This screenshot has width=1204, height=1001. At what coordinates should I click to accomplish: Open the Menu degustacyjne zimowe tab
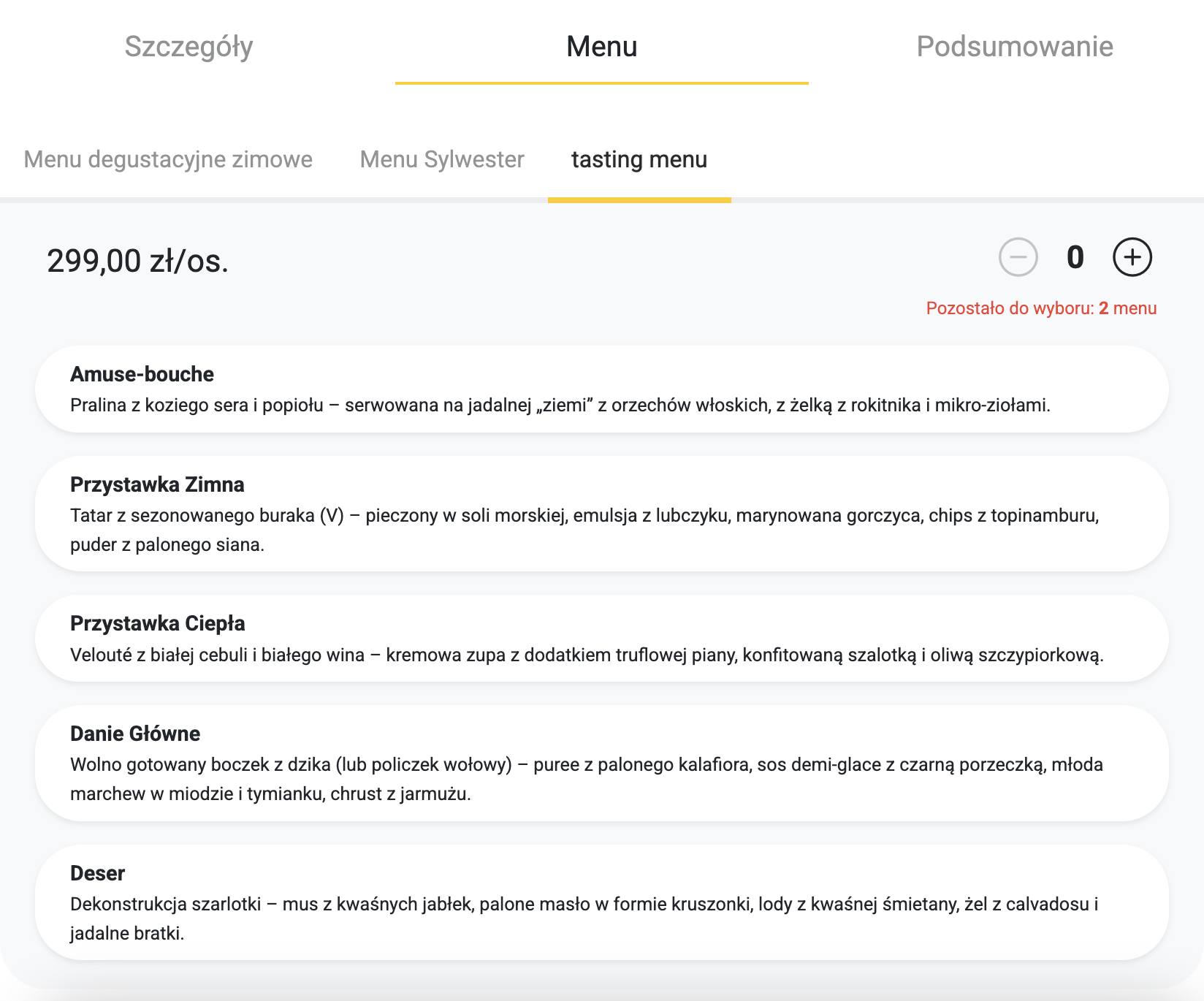[x=168, y=159]
